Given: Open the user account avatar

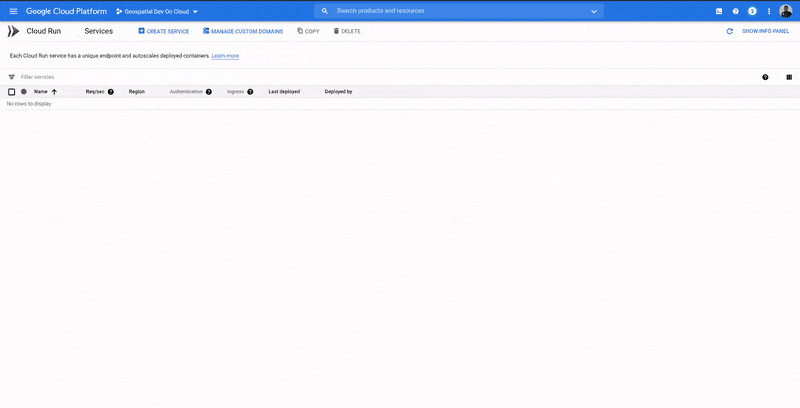Looking at the screenshot, I should (x=786, y=11).
